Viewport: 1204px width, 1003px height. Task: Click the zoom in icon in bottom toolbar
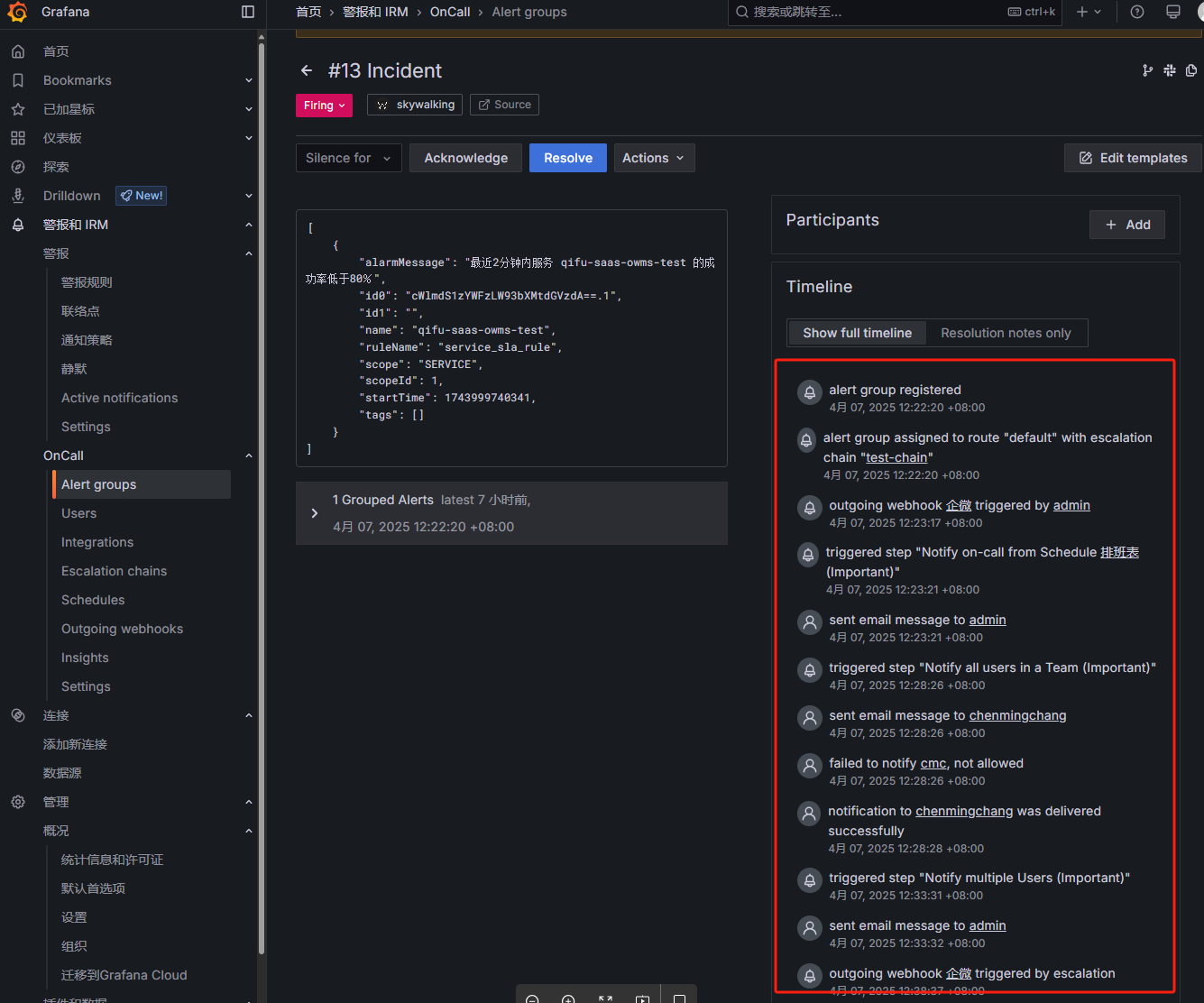coord(568,998)
